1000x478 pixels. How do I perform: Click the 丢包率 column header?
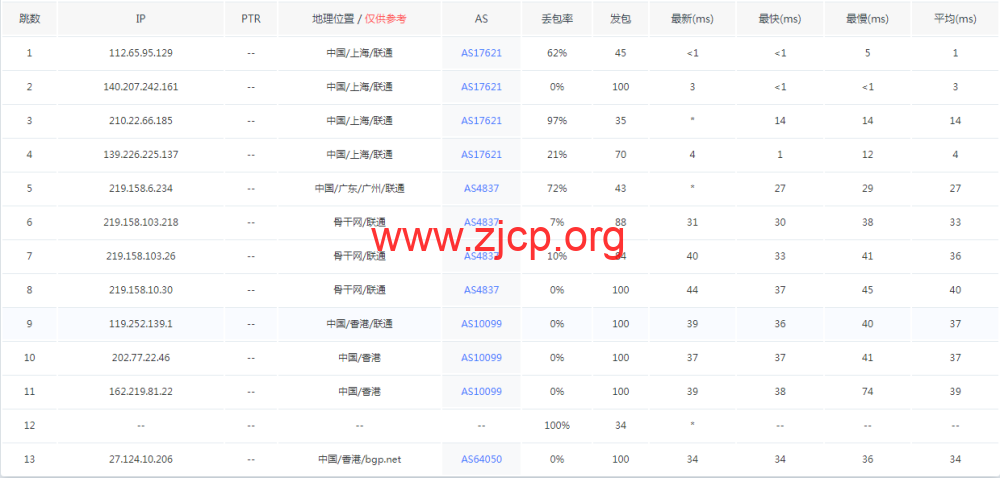coord(557,18)
